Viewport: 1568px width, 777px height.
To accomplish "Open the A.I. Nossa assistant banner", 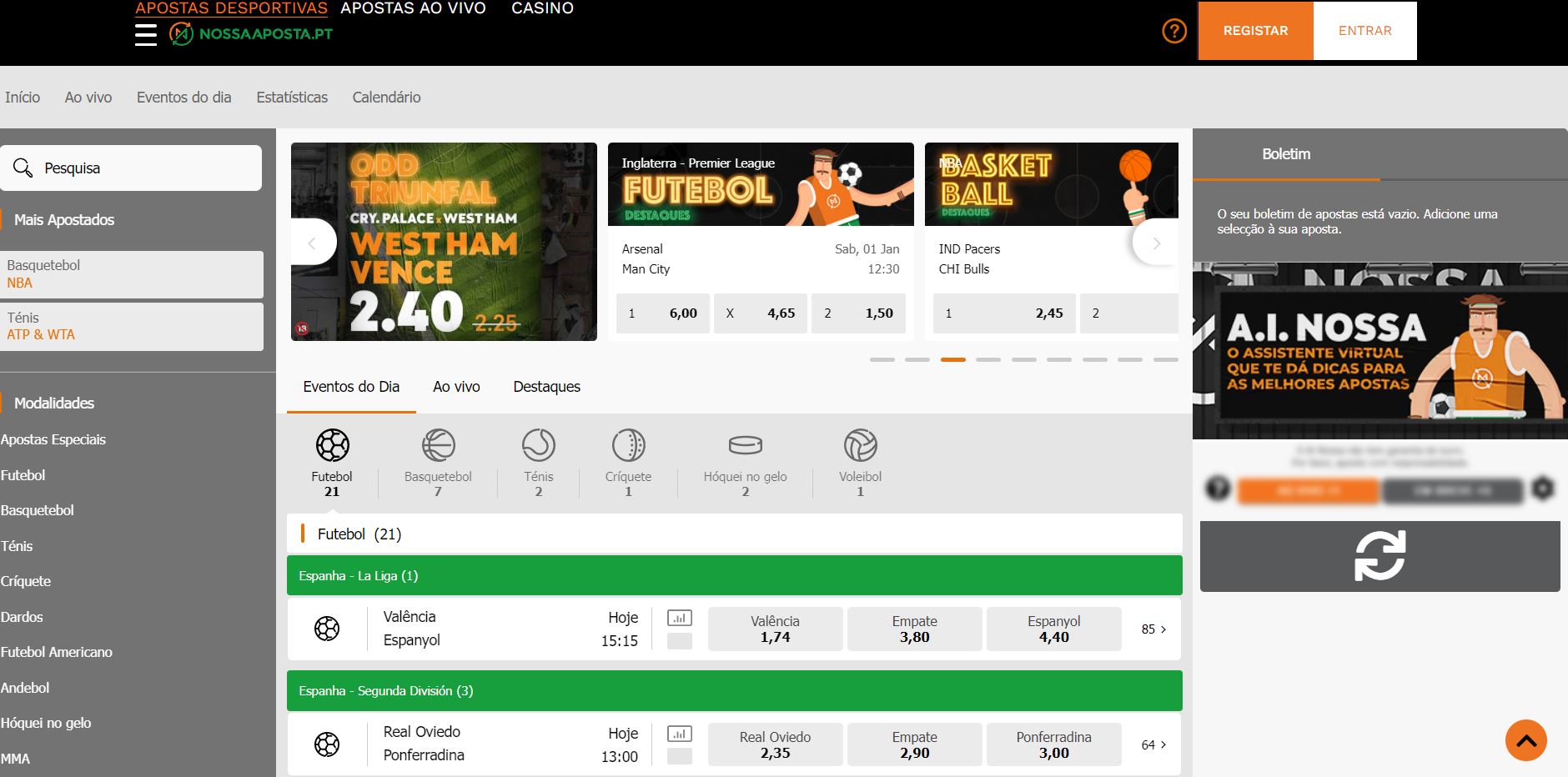I will pos(1380,351).
